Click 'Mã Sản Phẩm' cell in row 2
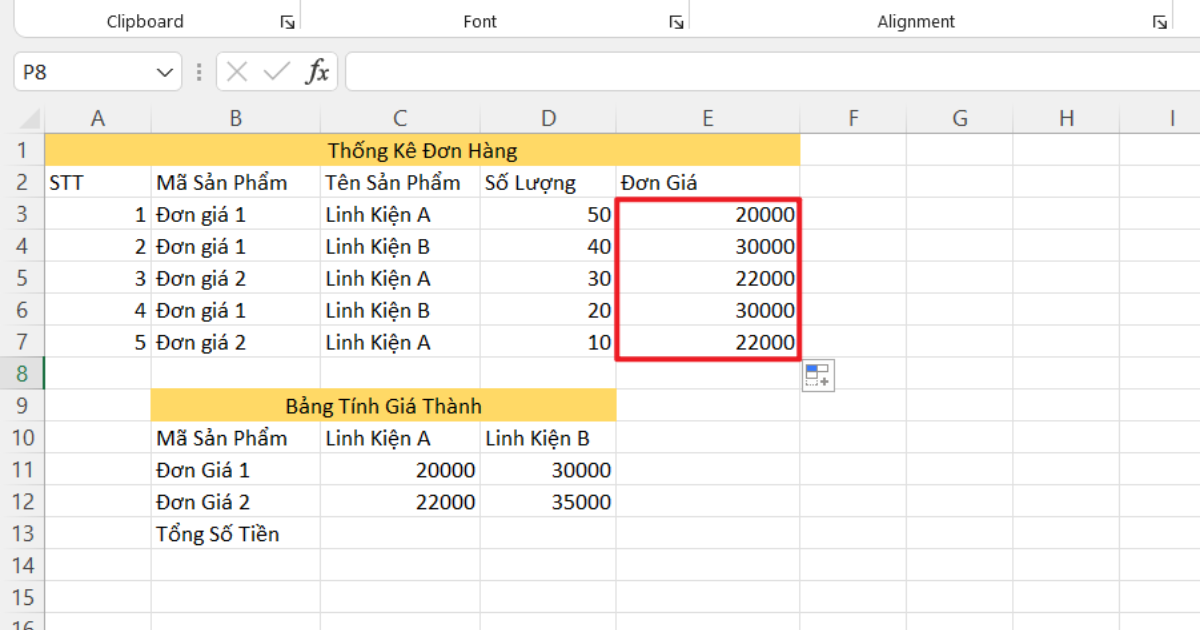This screenshot has width=1200, height=630. (236, 182)
